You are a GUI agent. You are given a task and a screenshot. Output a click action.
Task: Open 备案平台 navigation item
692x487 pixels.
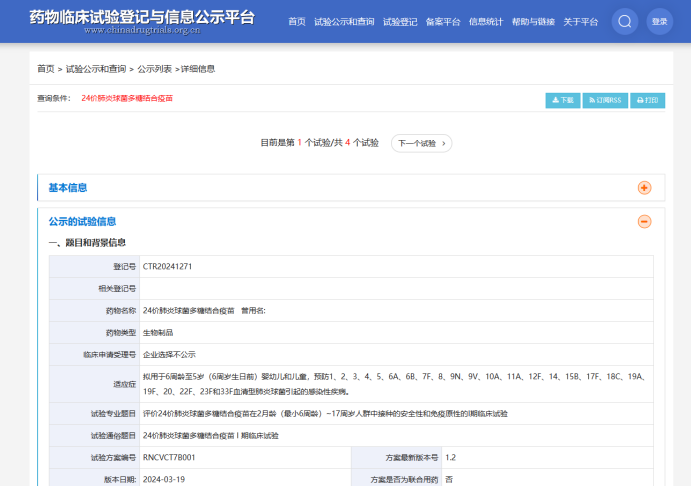coord(443,22)
